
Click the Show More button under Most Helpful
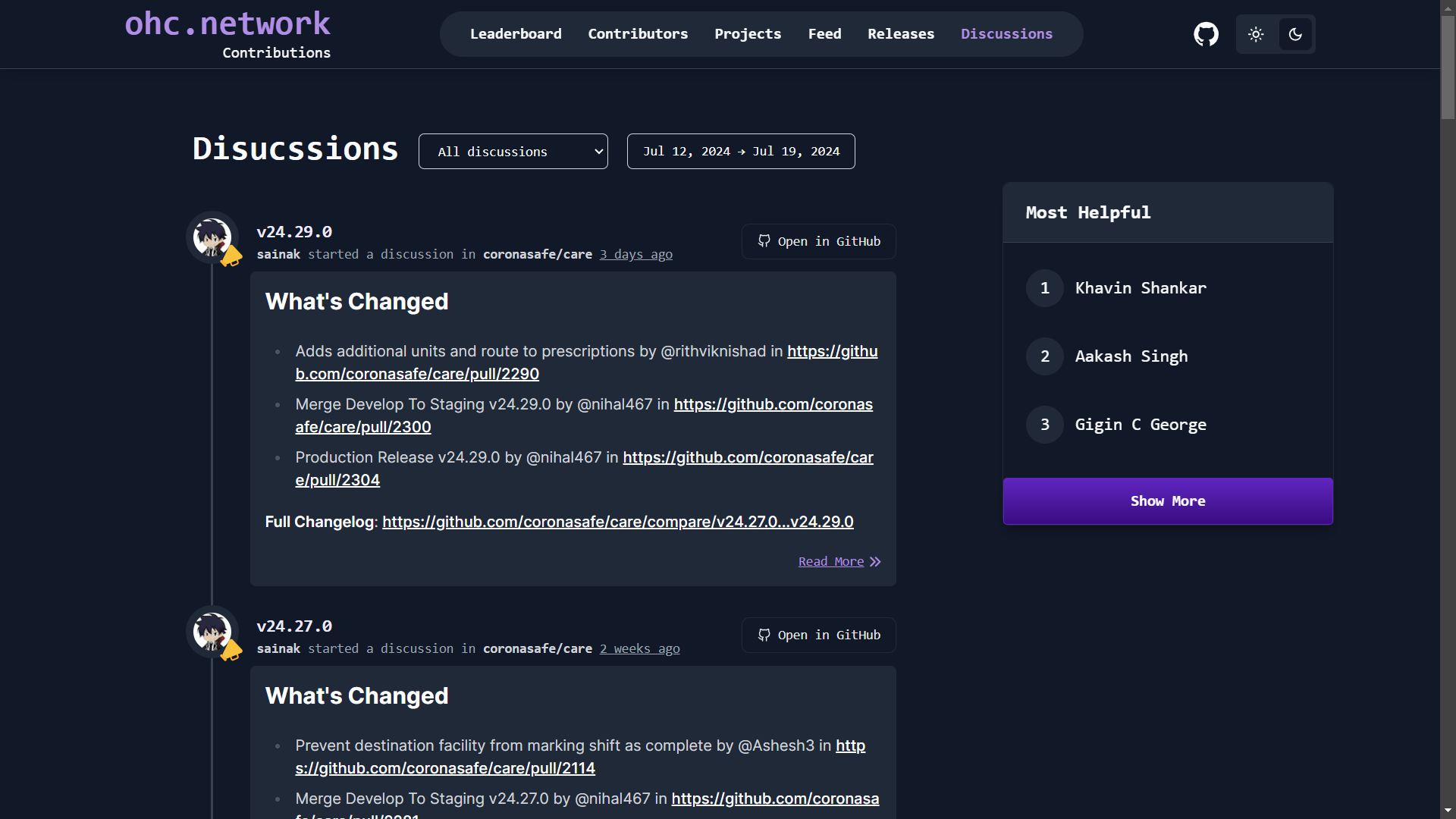click(1168, 500)
